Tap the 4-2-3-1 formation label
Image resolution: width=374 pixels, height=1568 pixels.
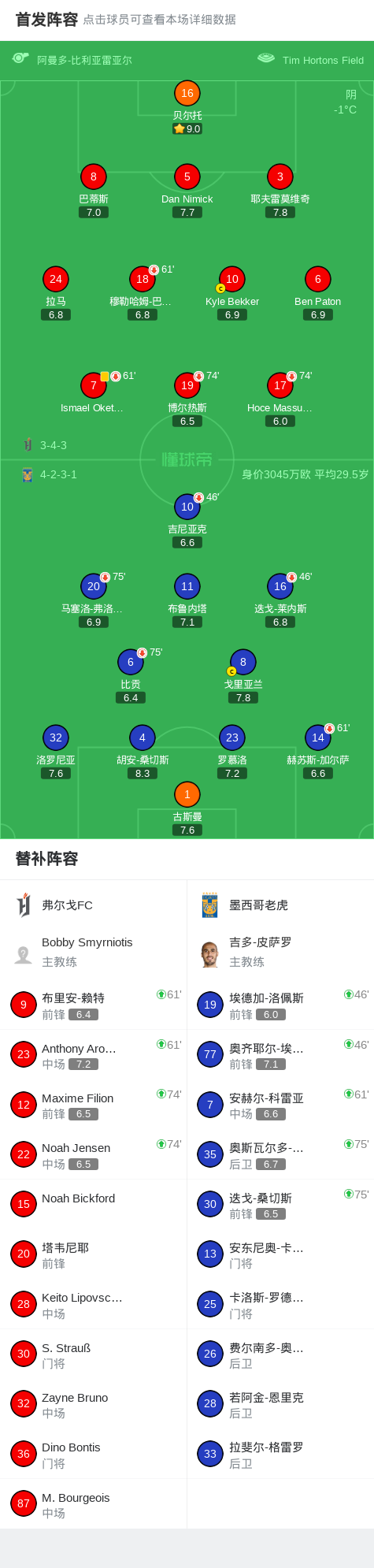[x=58, y=474]
